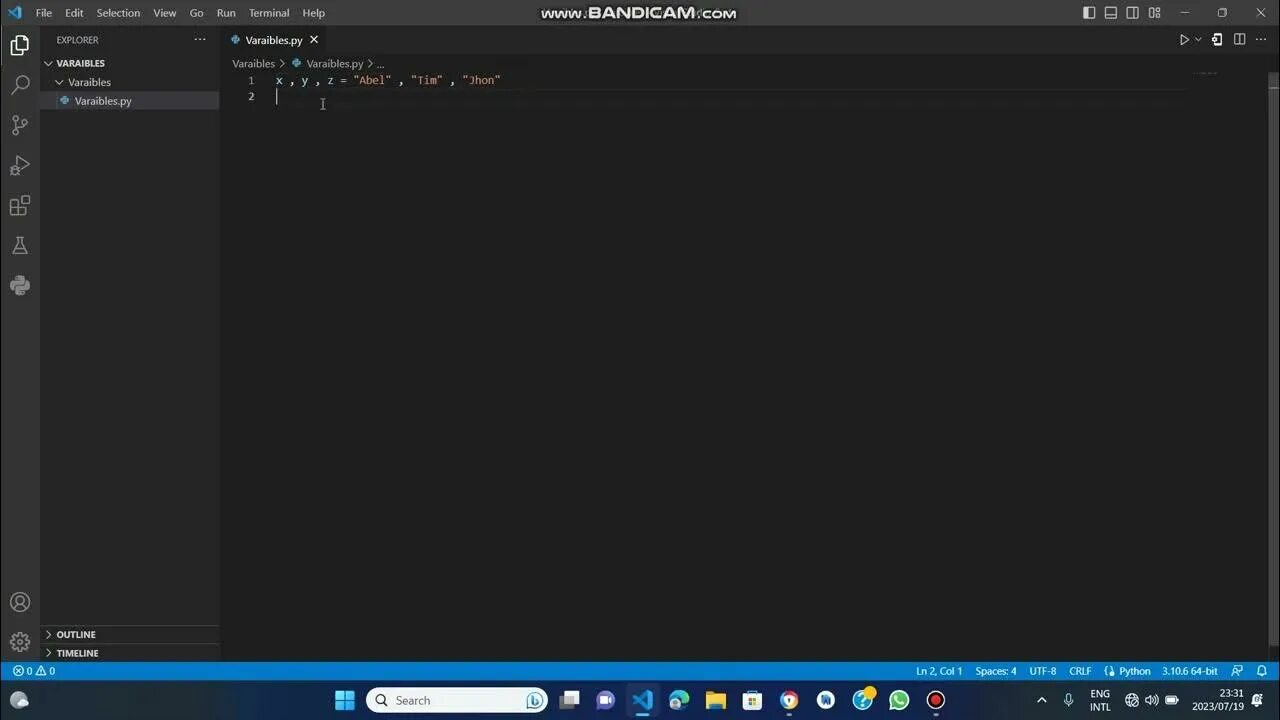1280x720 pixels.
Task: Open the Testing flask view
Action: [x=20, y=245]
